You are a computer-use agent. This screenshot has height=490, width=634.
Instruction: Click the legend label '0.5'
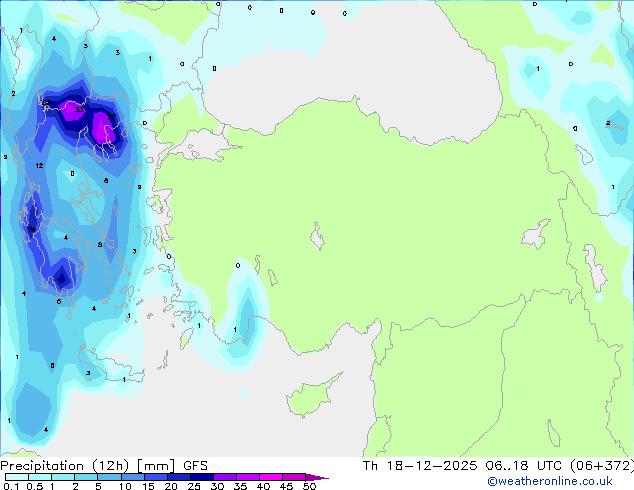pos(35,486)
